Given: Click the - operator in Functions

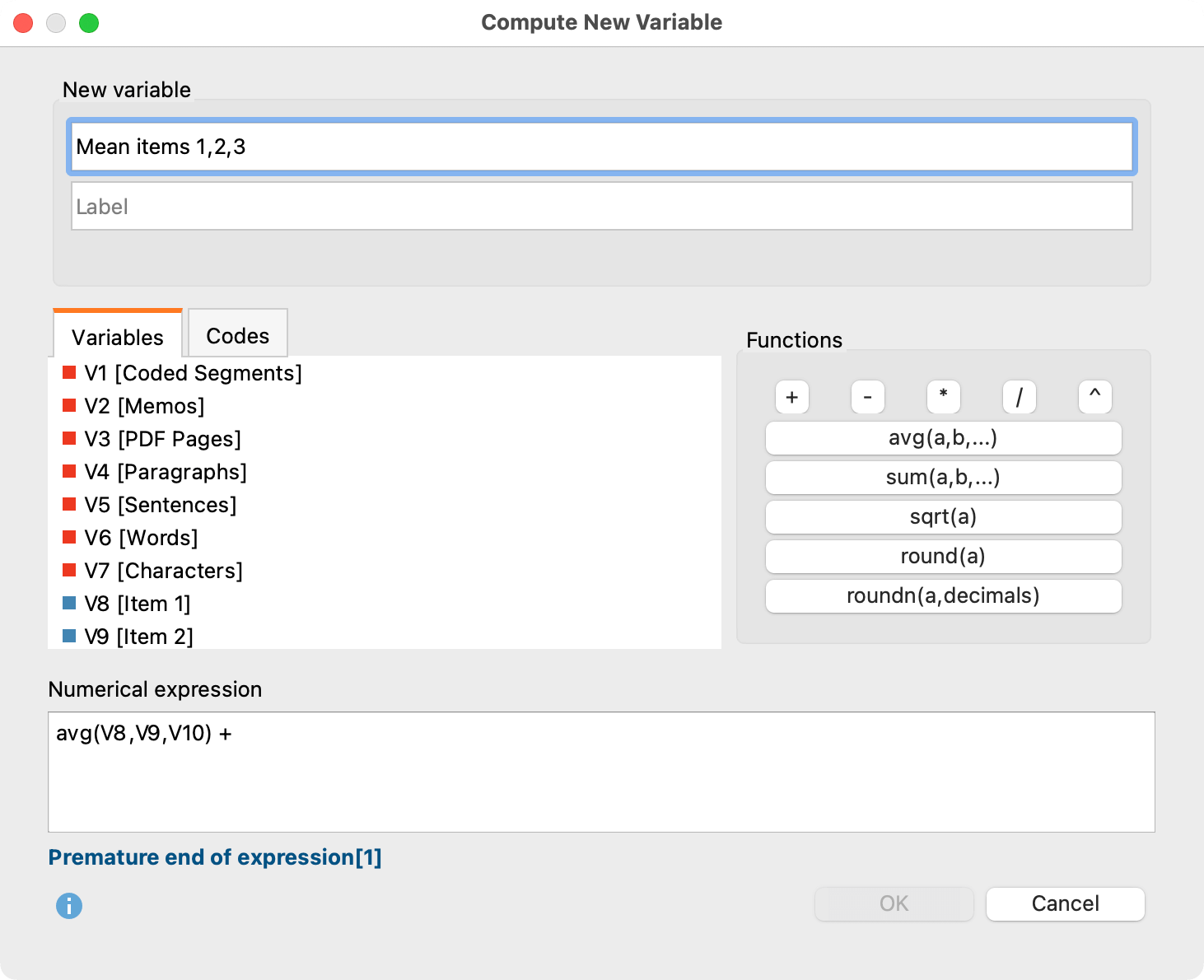Looking at the screenshot, I should click(x=867, y=397).
